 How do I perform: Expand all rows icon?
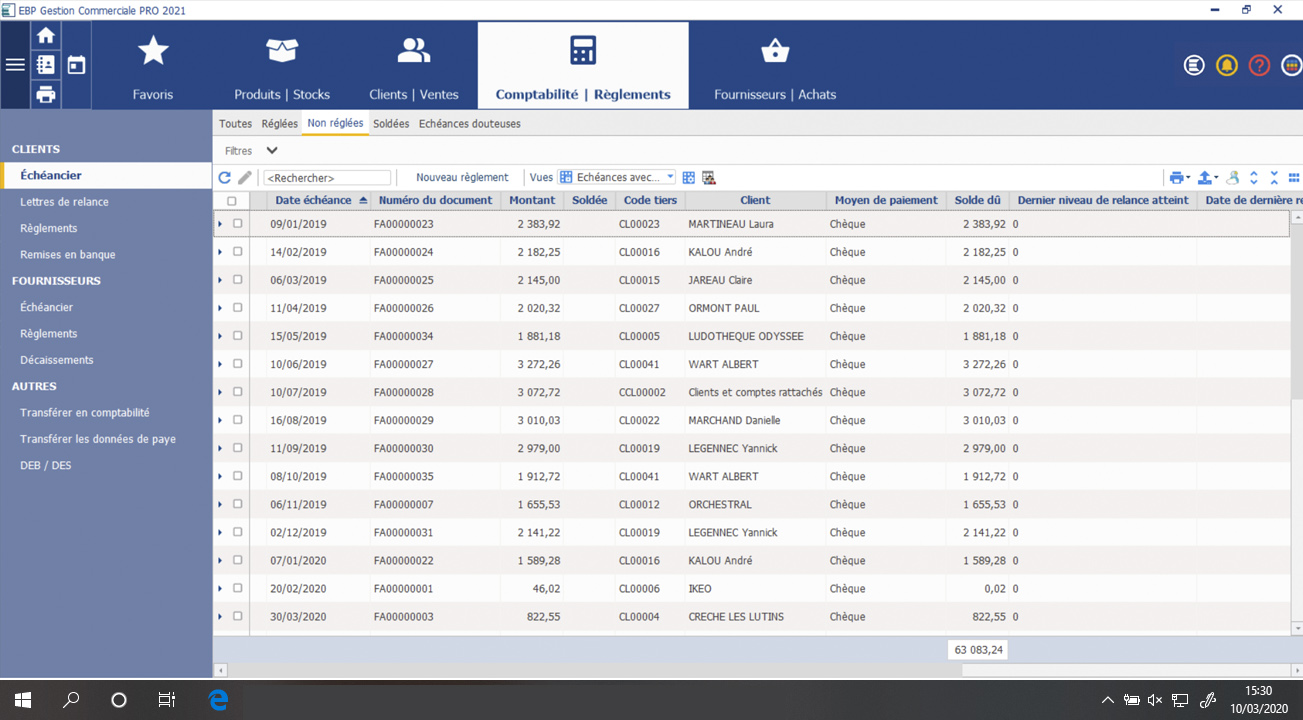pos(1254,178)
